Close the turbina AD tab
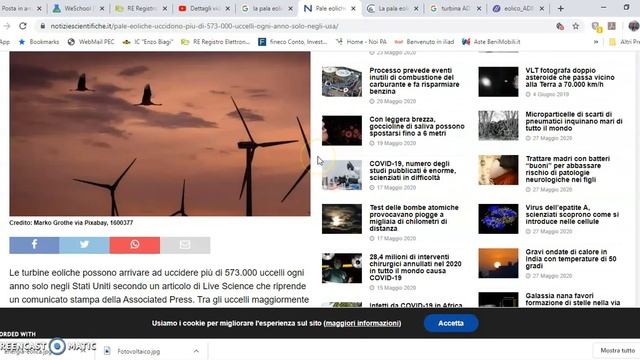Viewport: 640px width, 360px height. [x=479, y=8]
